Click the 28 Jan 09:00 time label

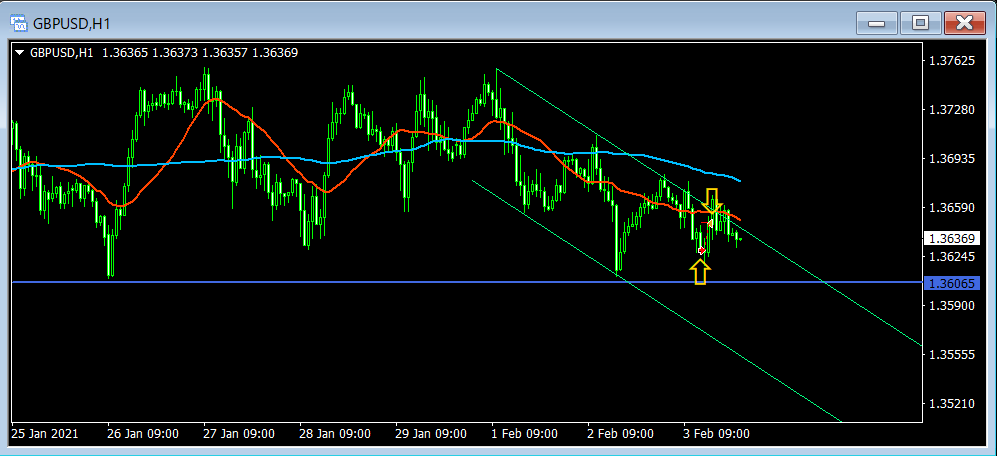click(x=335, y=434)
